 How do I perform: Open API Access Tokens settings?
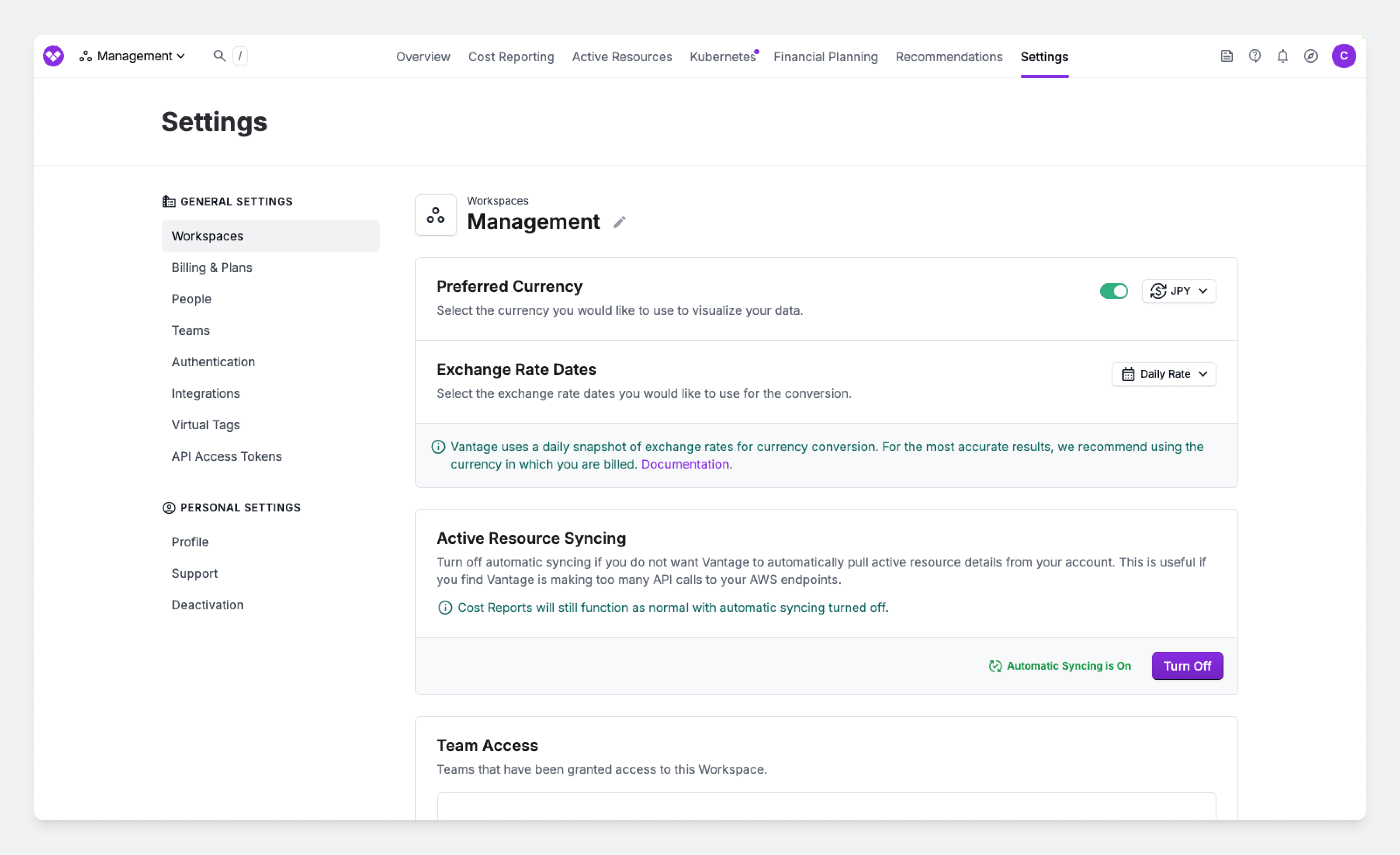tap(226, 456)
